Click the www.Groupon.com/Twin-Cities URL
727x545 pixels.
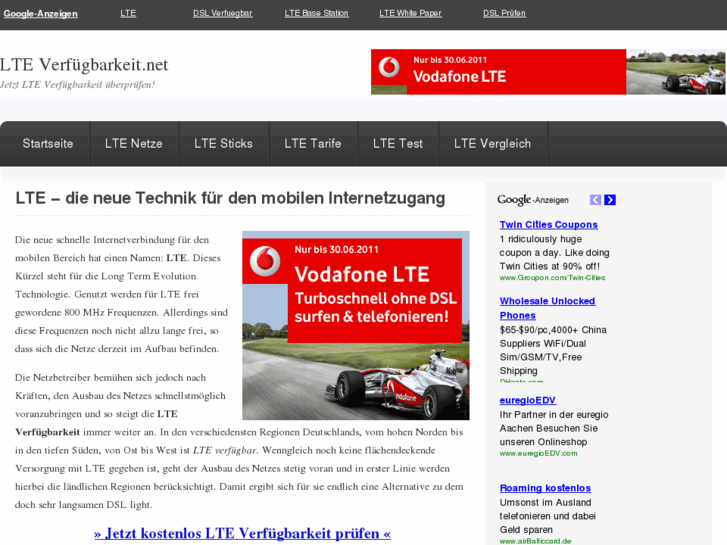click(x=552, y=278)
